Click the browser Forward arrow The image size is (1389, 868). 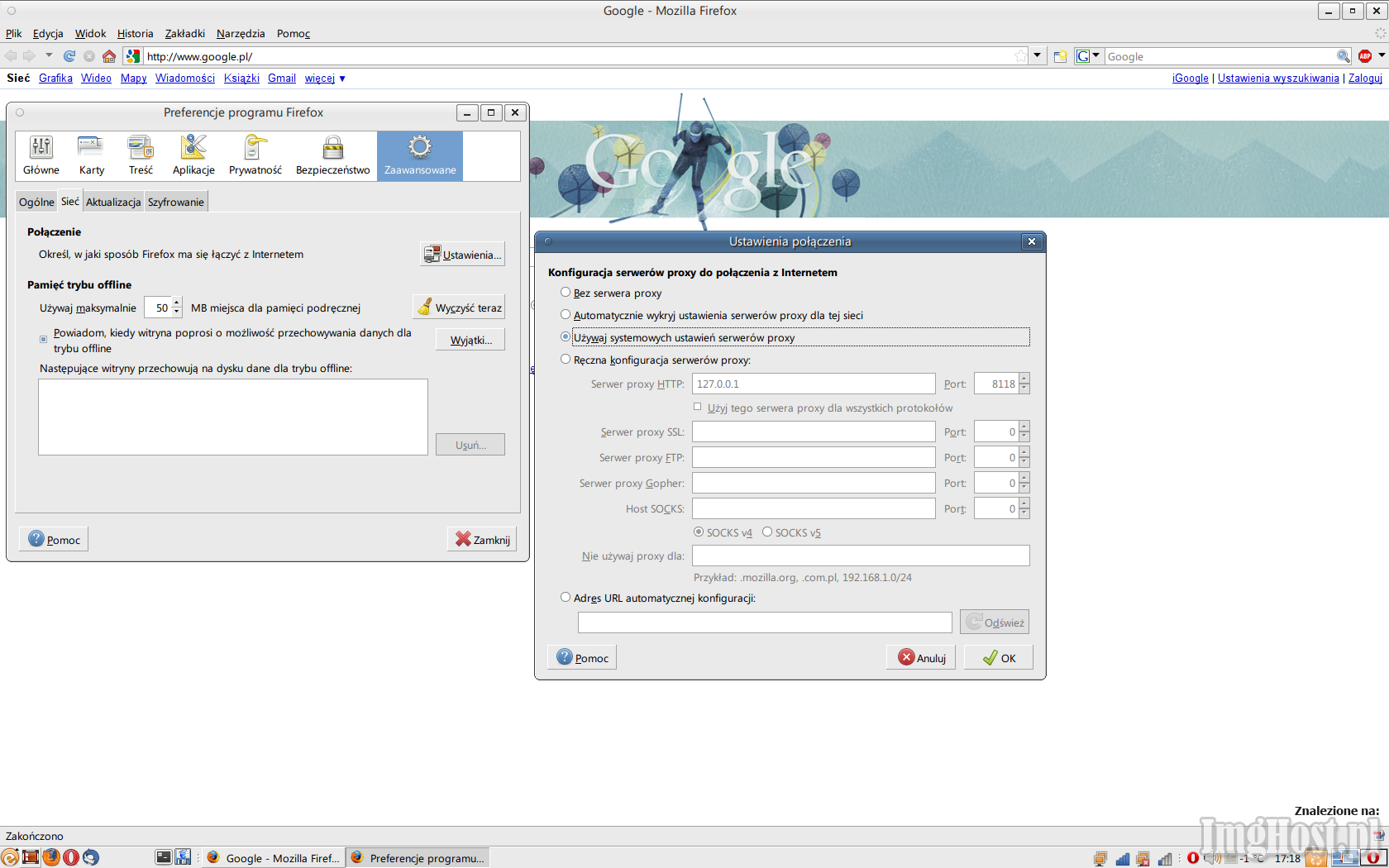pos(30,56)
